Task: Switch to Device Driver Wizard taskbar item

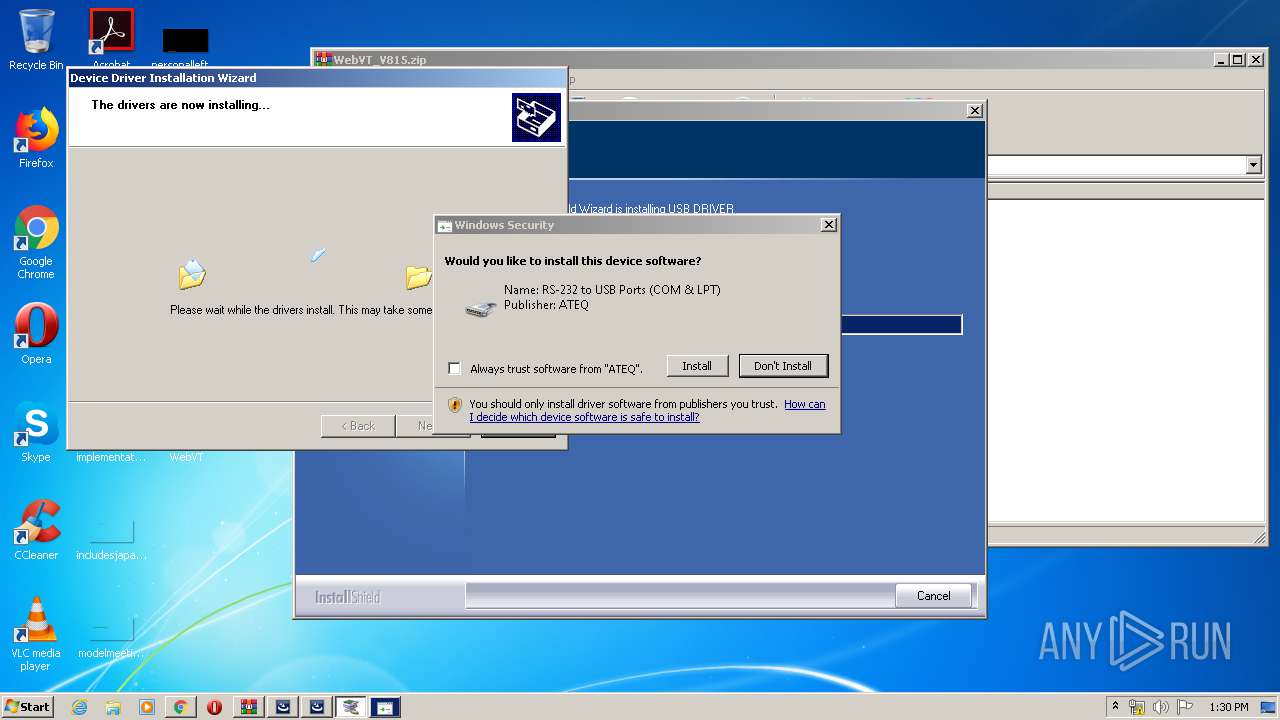Action: [351, 707]
